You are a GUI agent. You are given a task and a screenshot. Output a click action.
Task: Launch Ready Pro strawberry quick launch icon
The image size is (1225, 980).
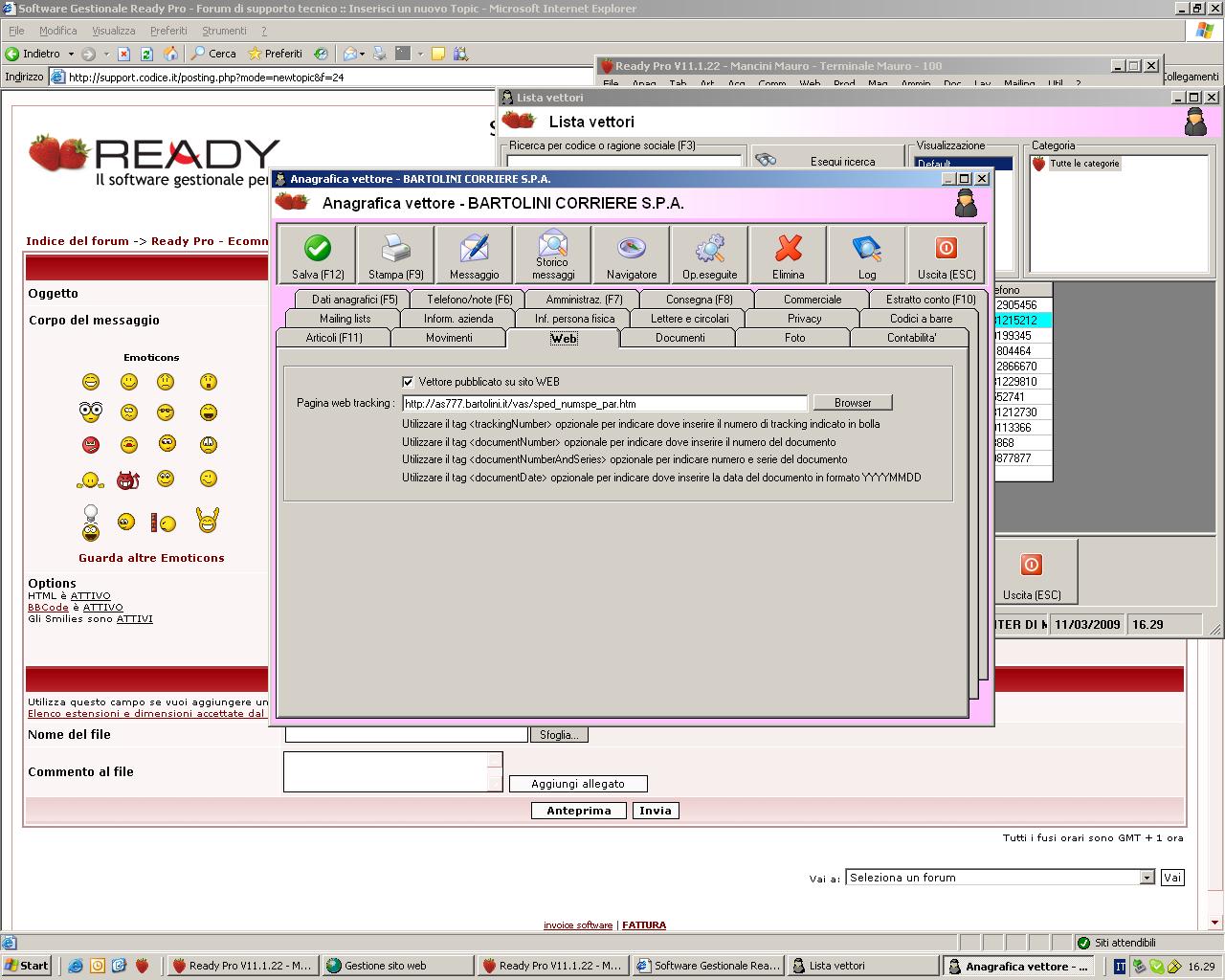[142, 966]
